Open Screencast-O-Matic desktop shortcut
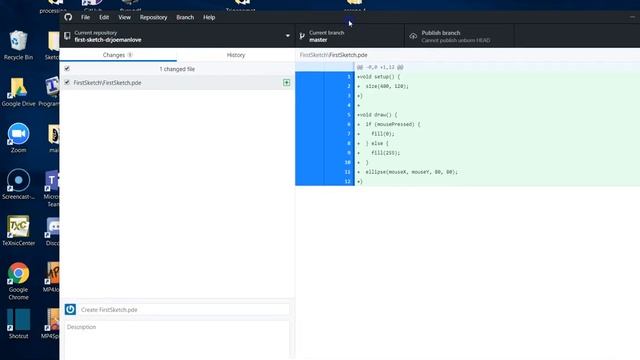The image size is (640, 360). 18,184
